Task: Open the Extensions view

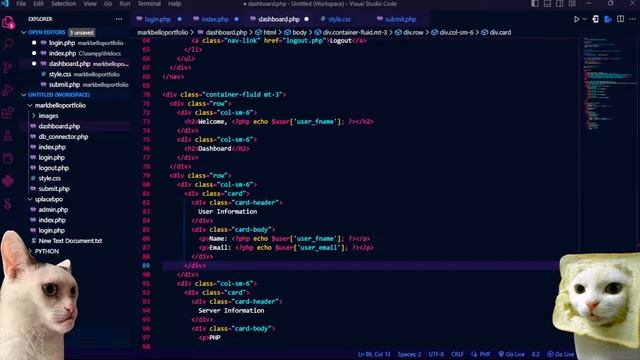Action: point(8,113)
